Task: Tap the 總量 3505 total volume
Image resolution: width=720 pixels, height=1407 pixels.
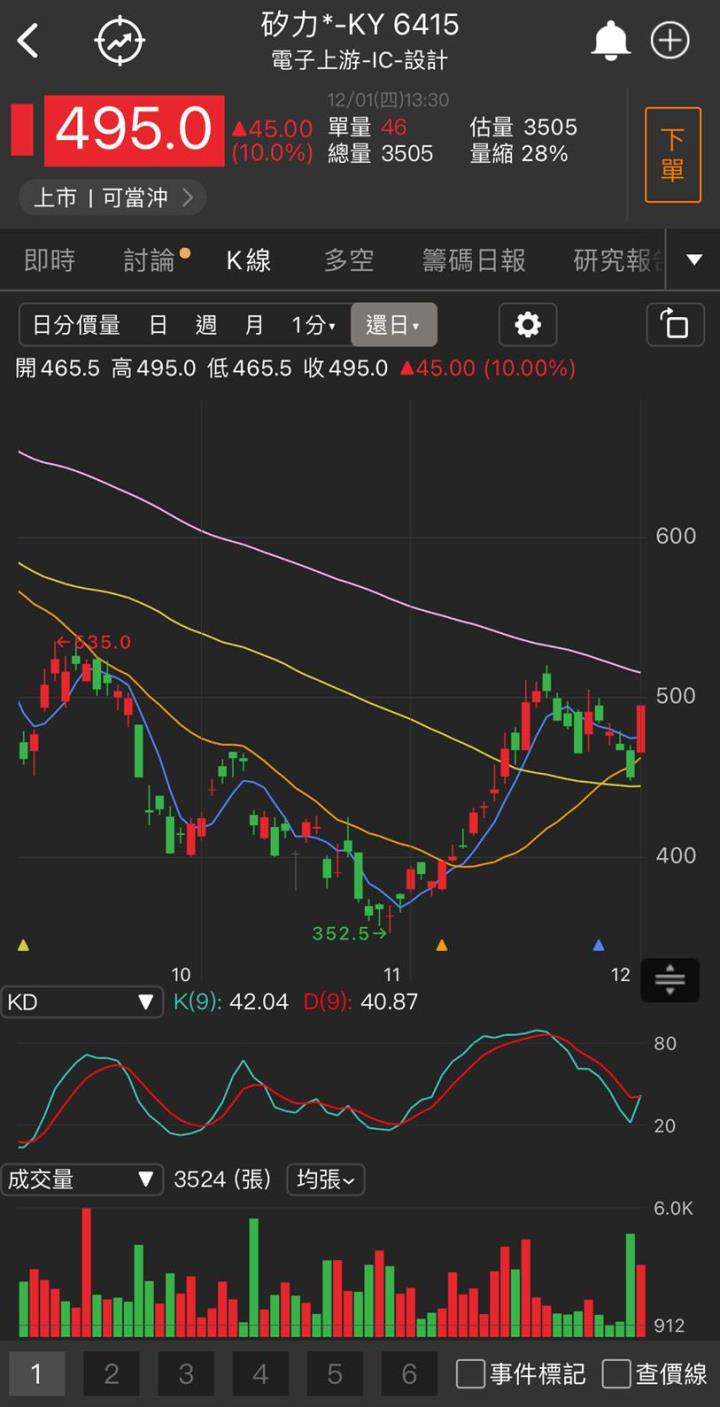Action: click(x=380, y=153)
